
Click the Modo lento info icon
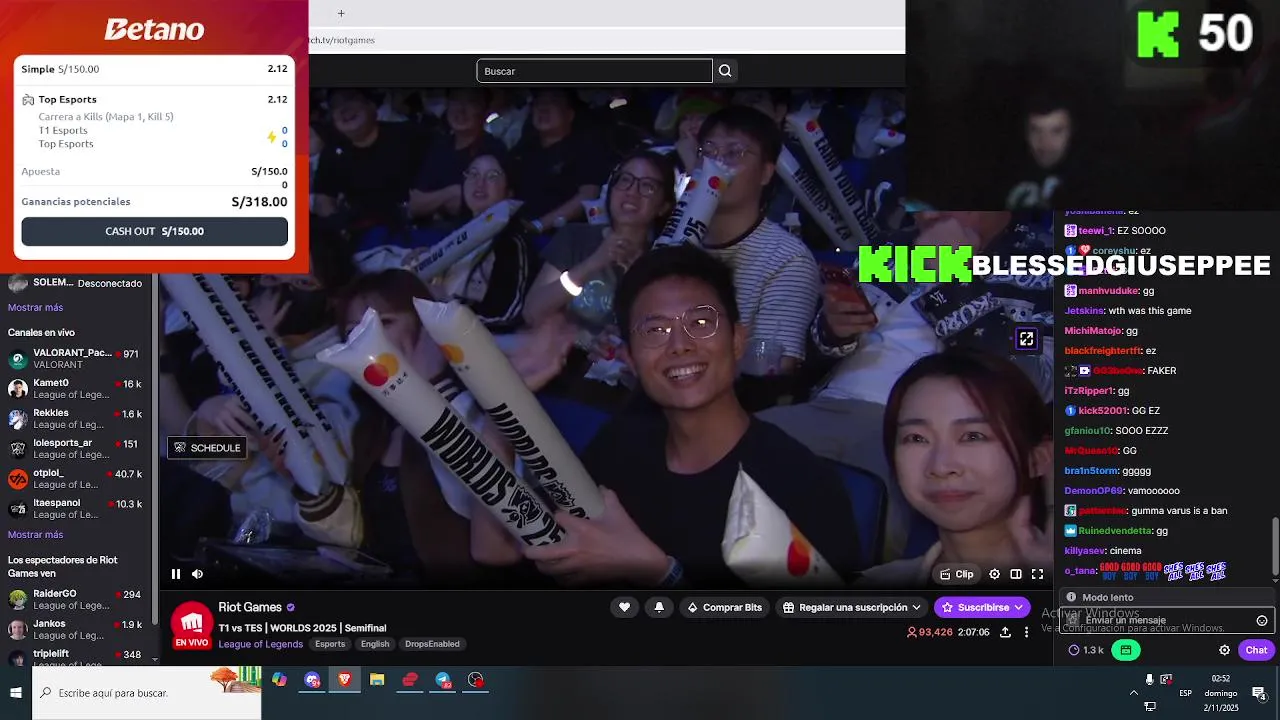click(1071, 597)
